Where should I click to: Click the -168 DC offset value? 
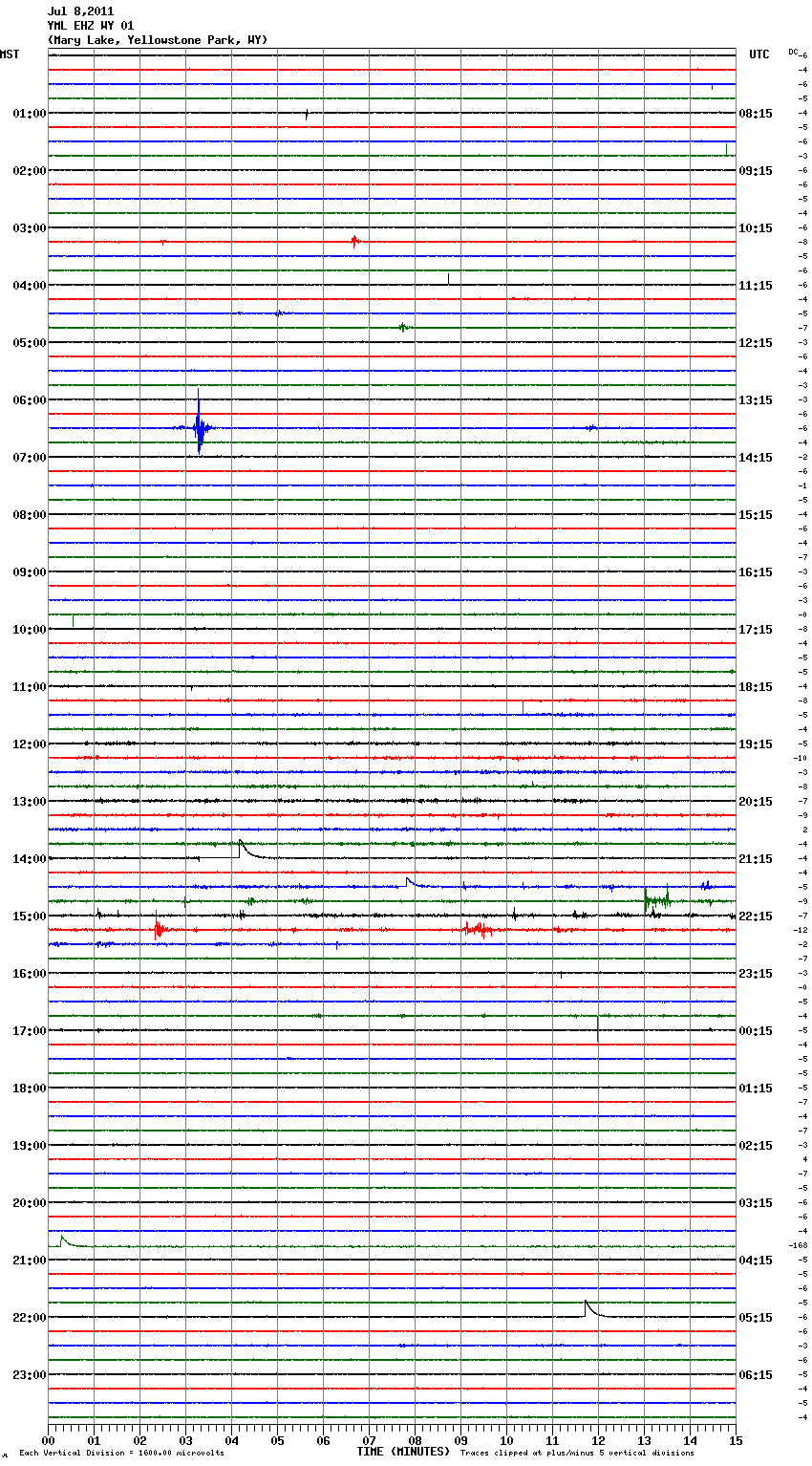[799, 1245]
